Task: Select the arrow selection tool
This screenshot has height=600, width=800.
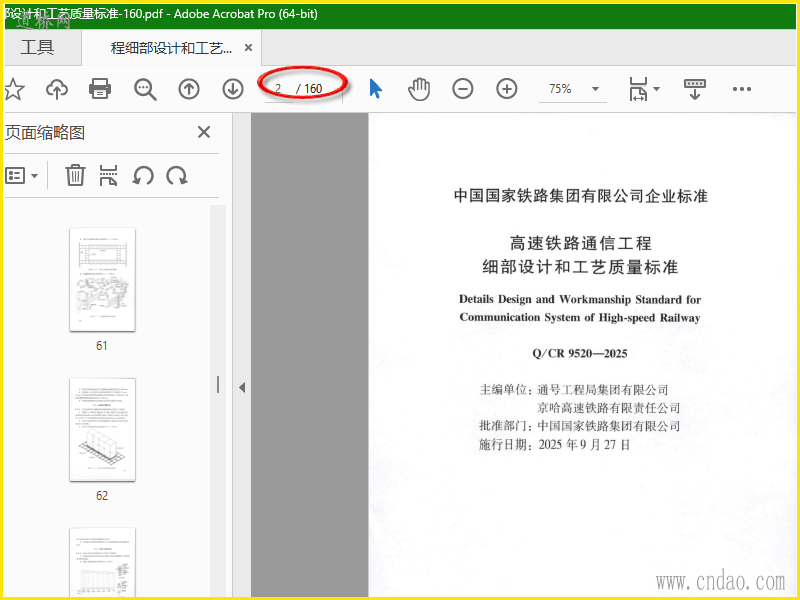Action: (x=376, y=89)
